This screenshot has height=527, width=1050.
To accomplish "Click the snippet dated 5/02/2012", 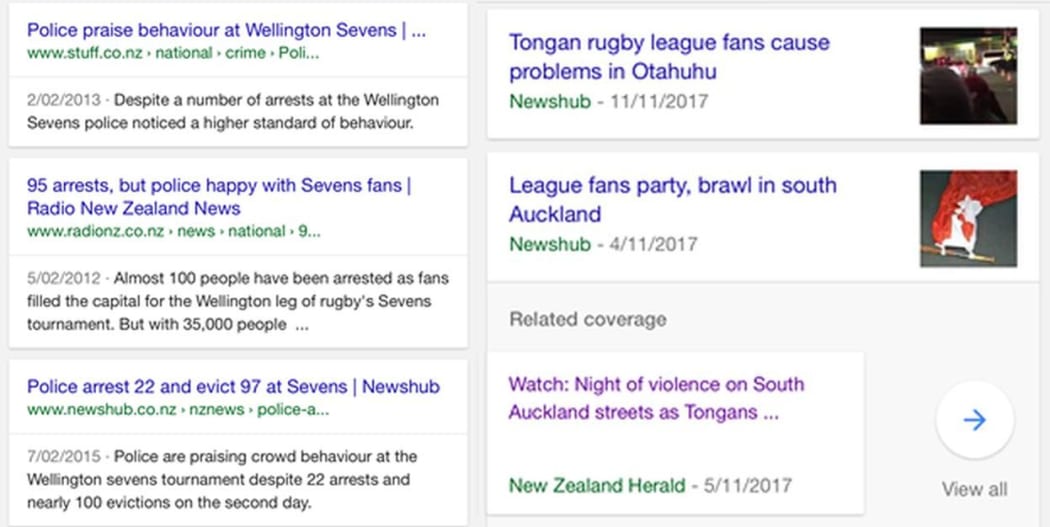I will [x=238, y=301].
